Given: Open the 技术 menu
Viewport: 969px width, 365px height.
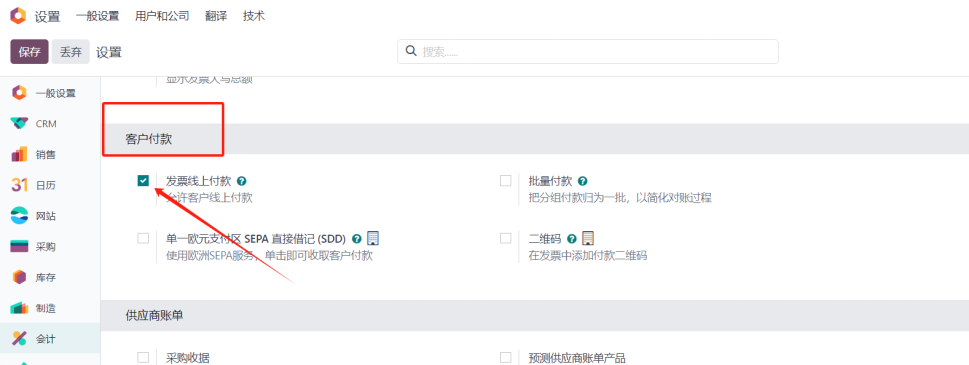Looking at the screenshot, I should pos(254,16).
